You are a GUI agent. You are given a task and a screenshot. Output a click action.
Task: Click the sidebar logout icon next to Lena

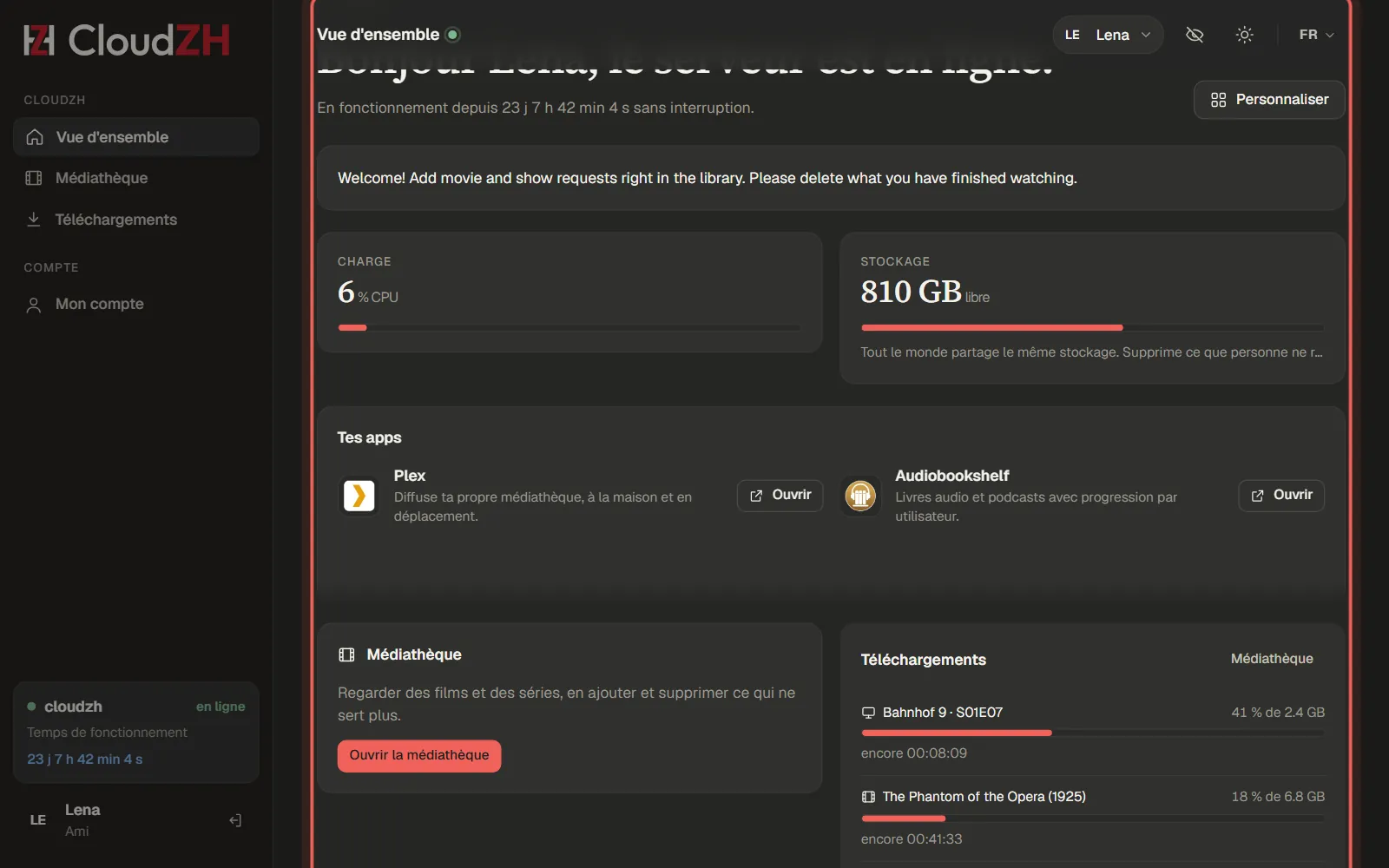235,820
